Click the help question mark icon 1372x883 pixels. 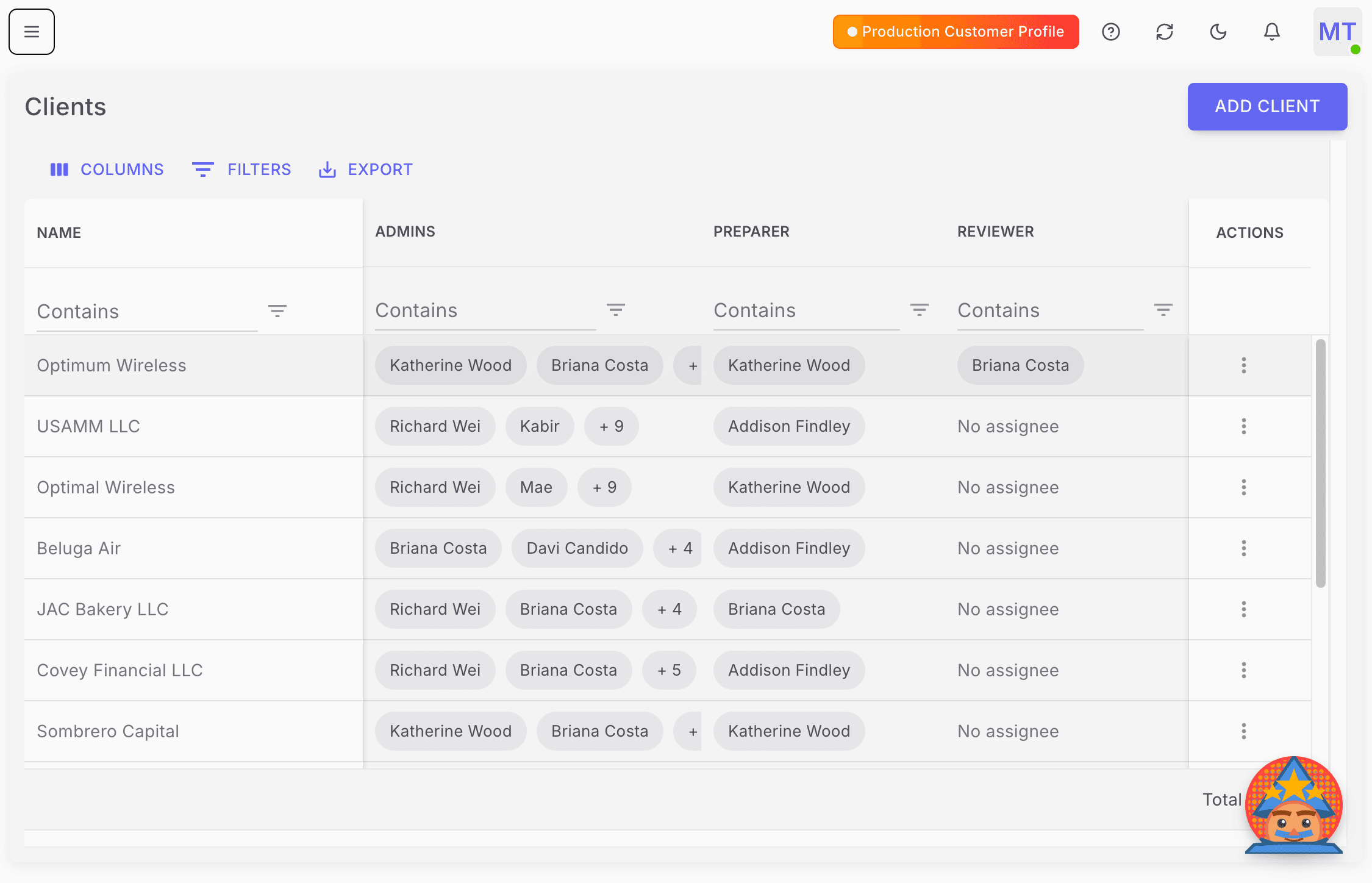tap(1111, 32)
